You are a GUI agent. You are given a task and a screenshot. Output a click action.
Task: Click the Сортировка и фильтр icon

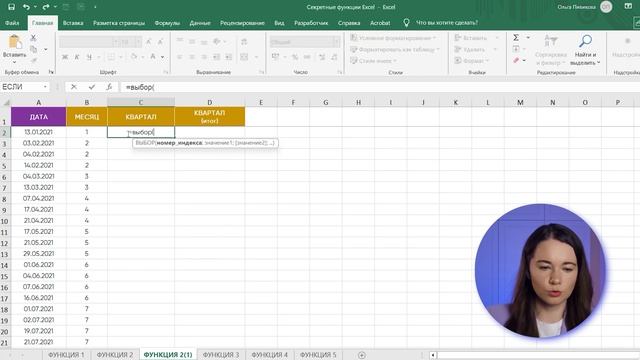[551, 41]
